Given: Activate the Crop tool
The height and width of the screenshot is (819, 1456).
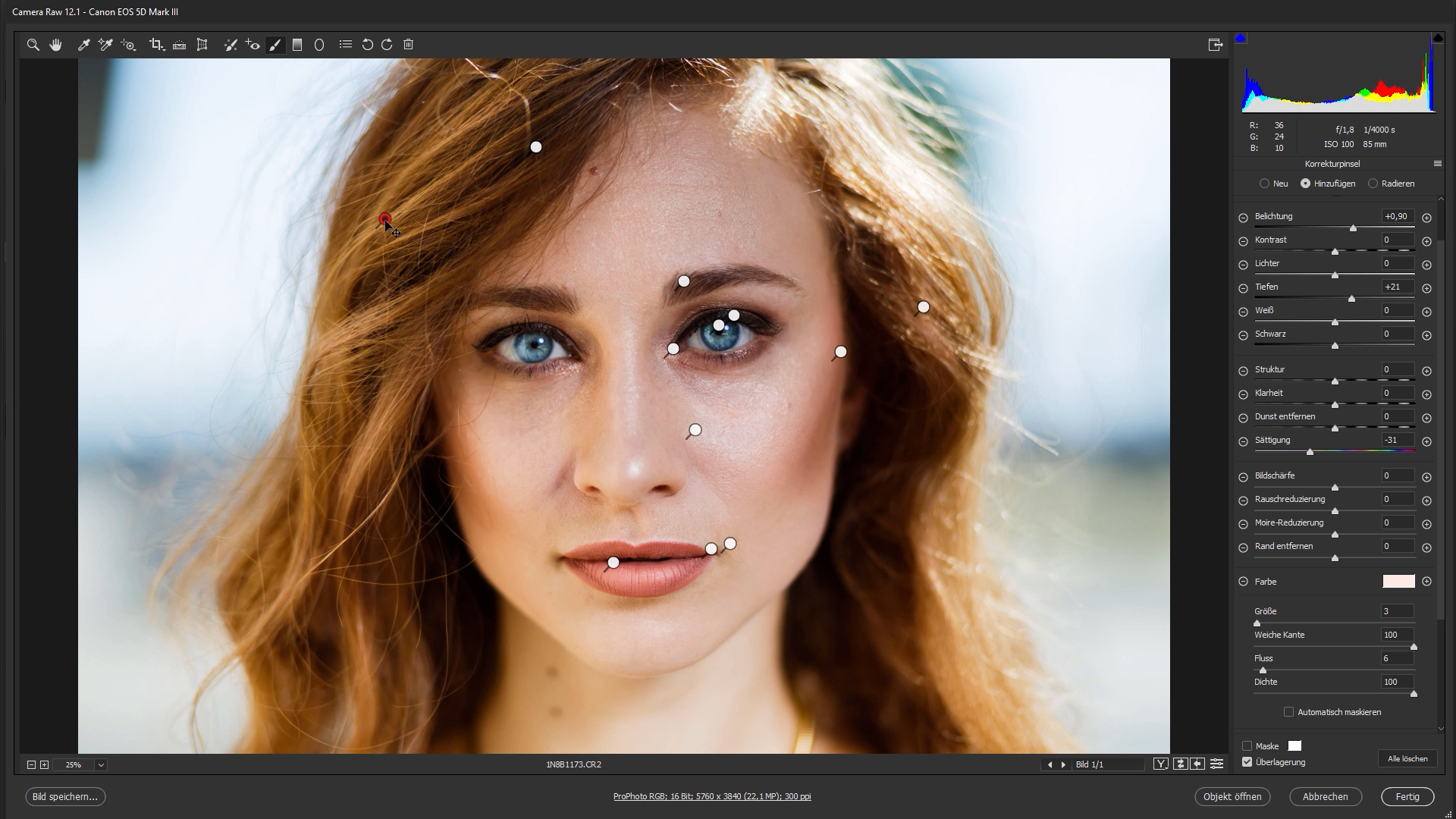Looking at the screenshot, I should (157, 45).
